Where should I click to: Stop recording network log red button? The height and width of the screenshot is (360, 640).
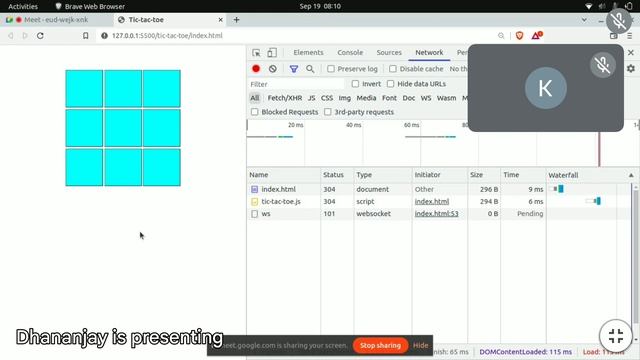coord(256,69)
